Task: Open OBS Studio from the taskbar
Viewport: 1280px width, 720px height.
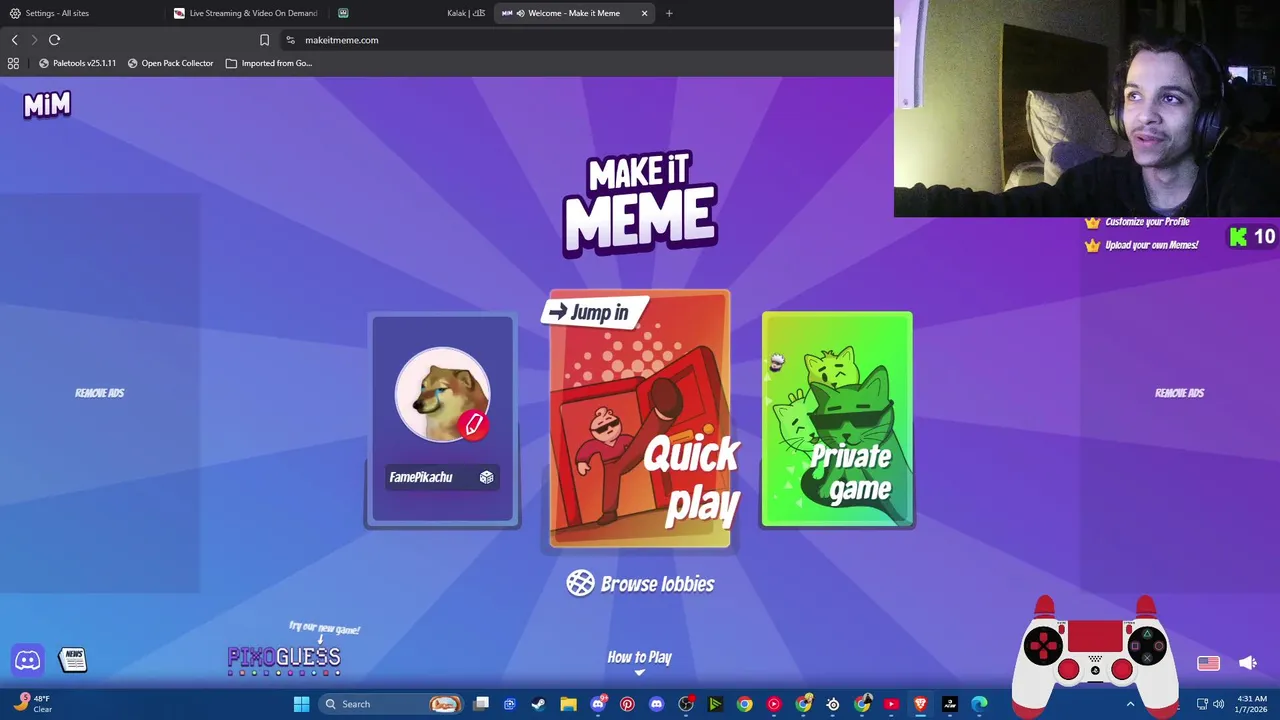Action: pos(686,704)
